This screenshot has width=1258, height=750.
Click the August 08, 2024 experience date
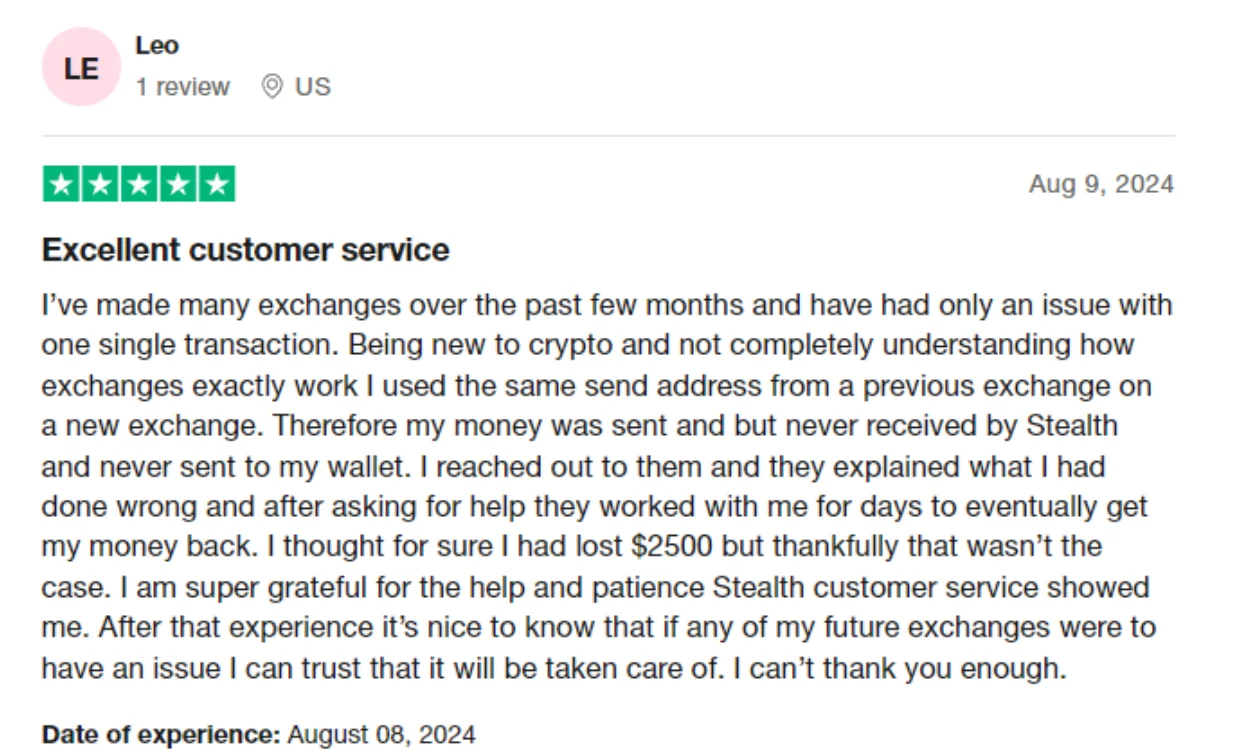click(382, 735)
